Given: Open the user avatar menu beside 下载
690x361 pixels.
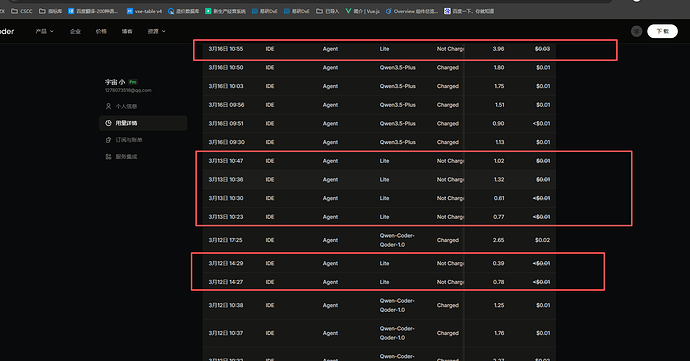Looking at the screenshot, I should pyautogui.click(x=636, y=31).
